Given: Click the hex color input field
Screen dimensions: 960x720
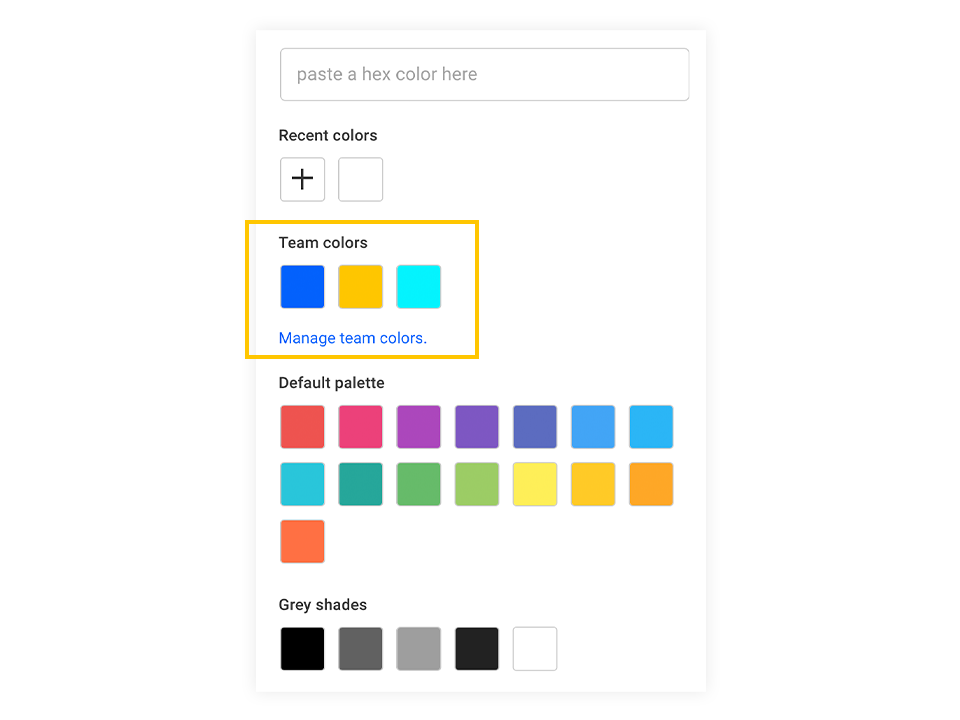Looking at the screenshot, I should click(484, 74).
